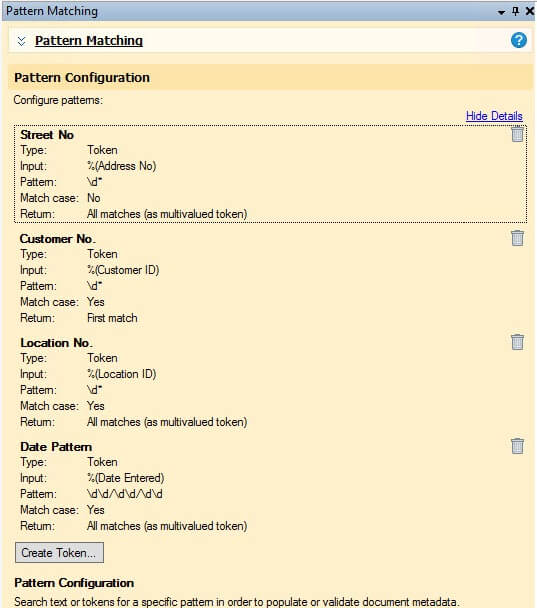This screenshot has height=608, width=537.
Task: Click the %(Customer ID) input value
Action: coord(123,270)
